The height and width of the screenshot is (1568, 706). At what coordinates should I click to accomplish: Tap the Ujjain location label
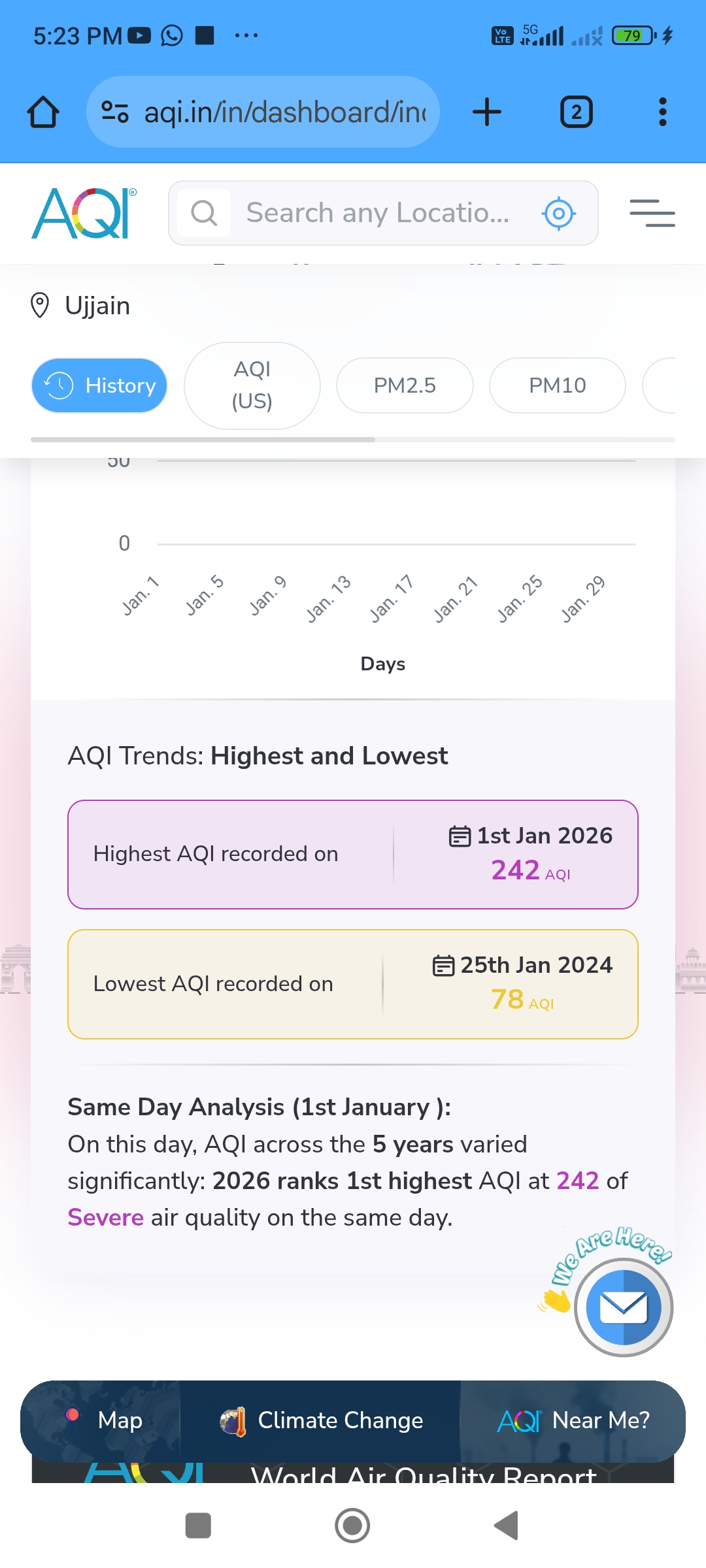pyautogui.click(x=97, y=306)
